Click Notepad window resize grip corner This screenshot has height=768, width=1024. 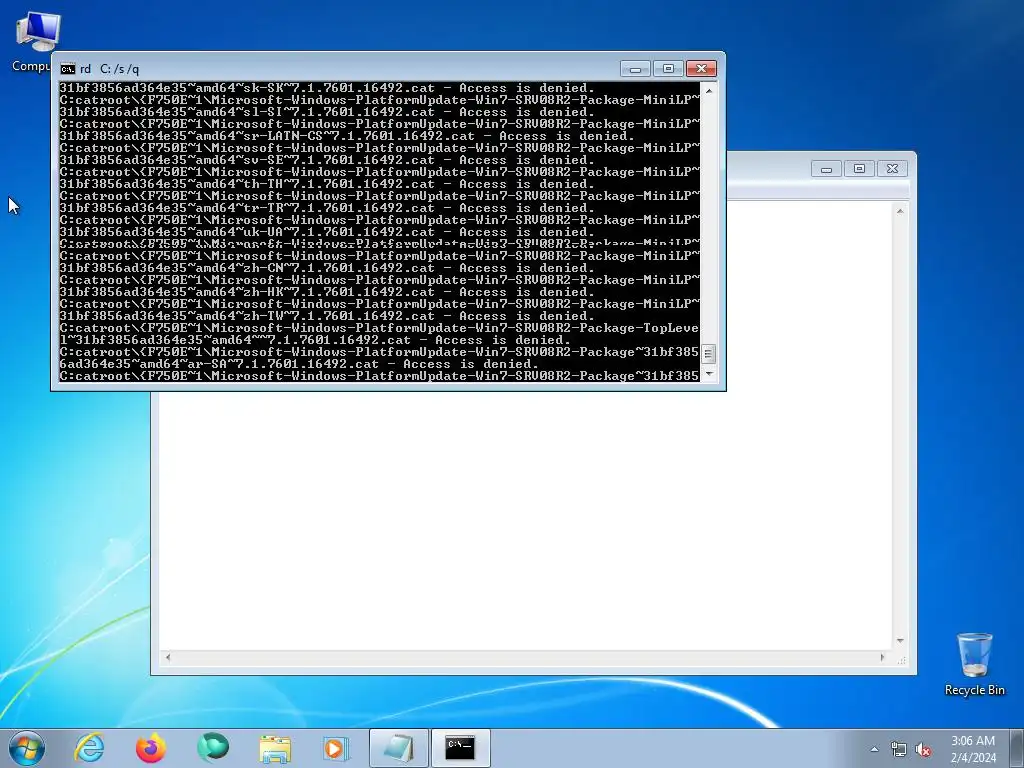[902, 660]
